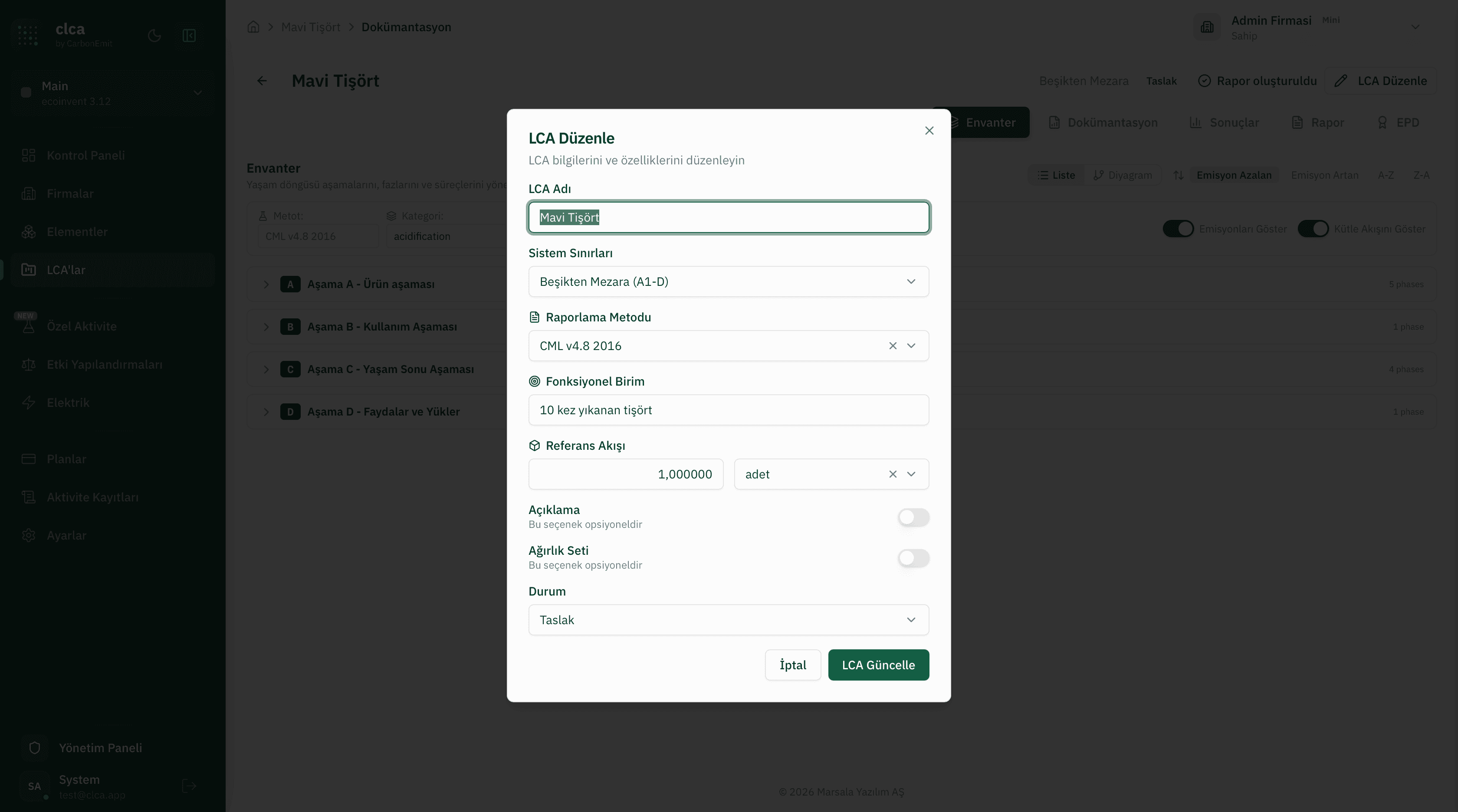Sort by Emisyon Artan
Viewport: 1458px width, 812px height.
1324,175
